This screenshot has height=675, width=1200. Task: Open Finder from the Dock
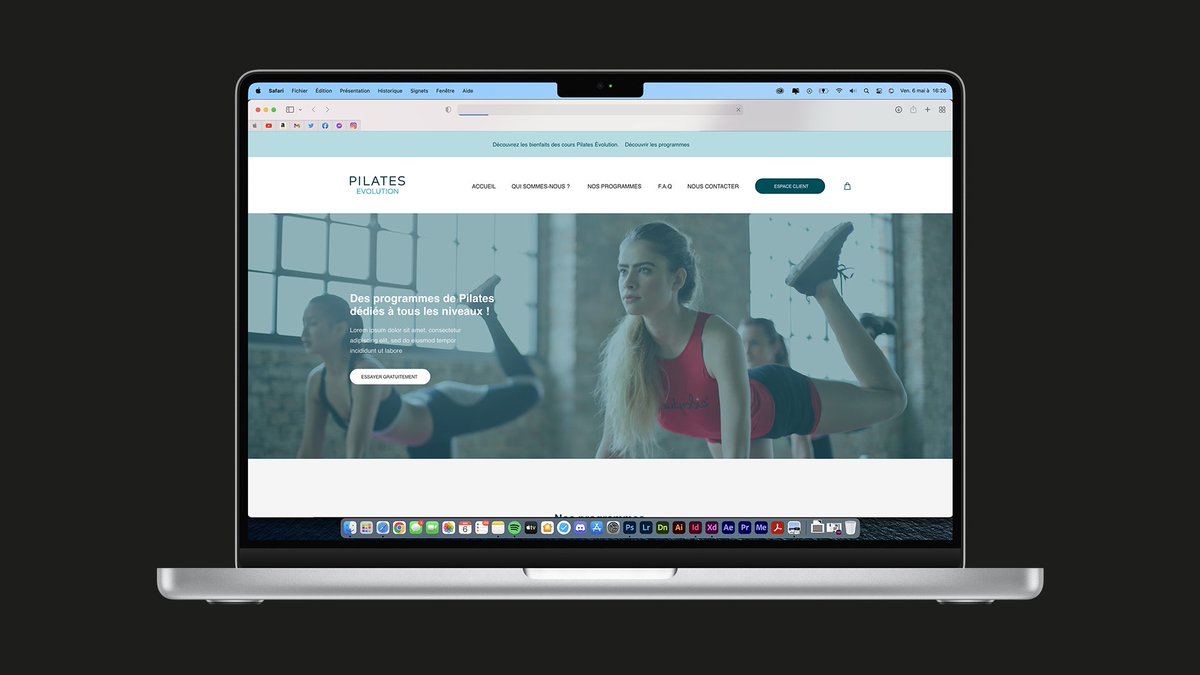click(x=349, y=527)
